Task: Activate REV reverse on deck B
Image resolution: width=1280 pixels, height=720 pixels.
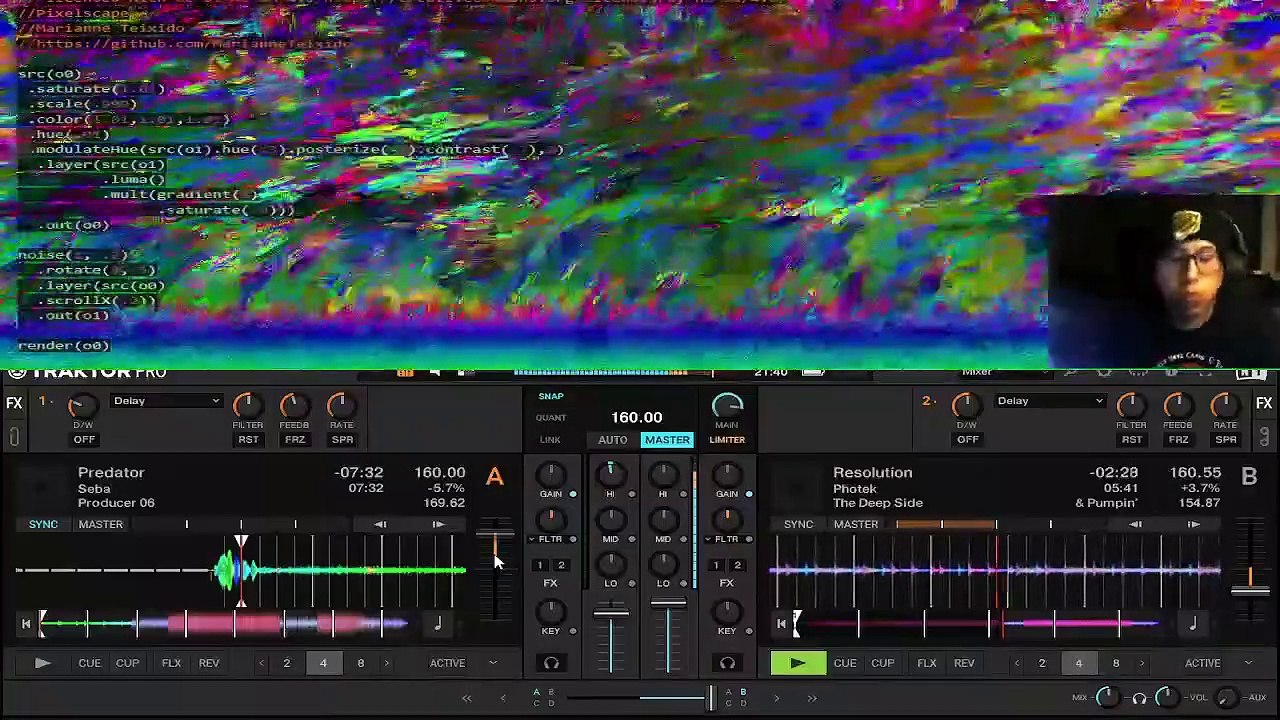Action: pos(964,663)
